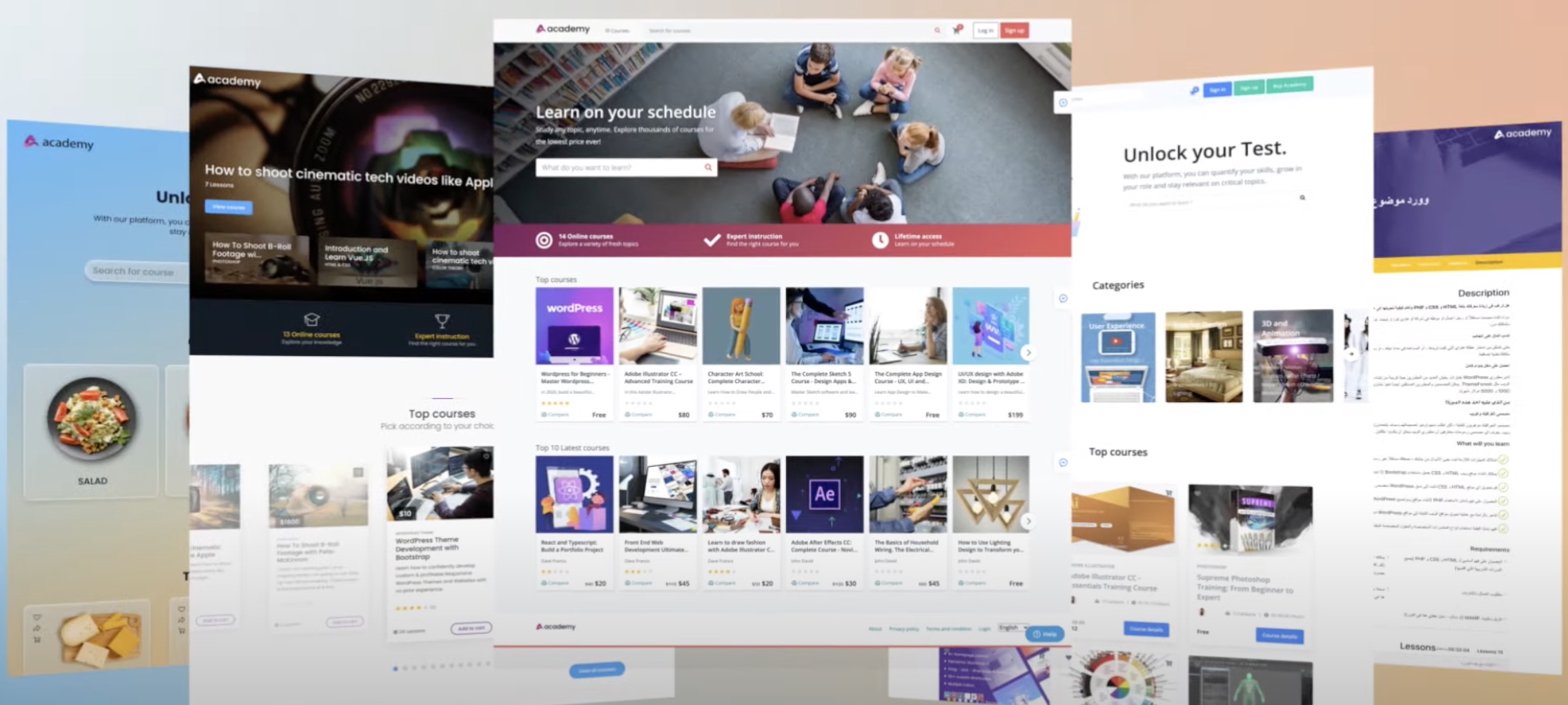Click the red Sign up button

click(1014, 30)
